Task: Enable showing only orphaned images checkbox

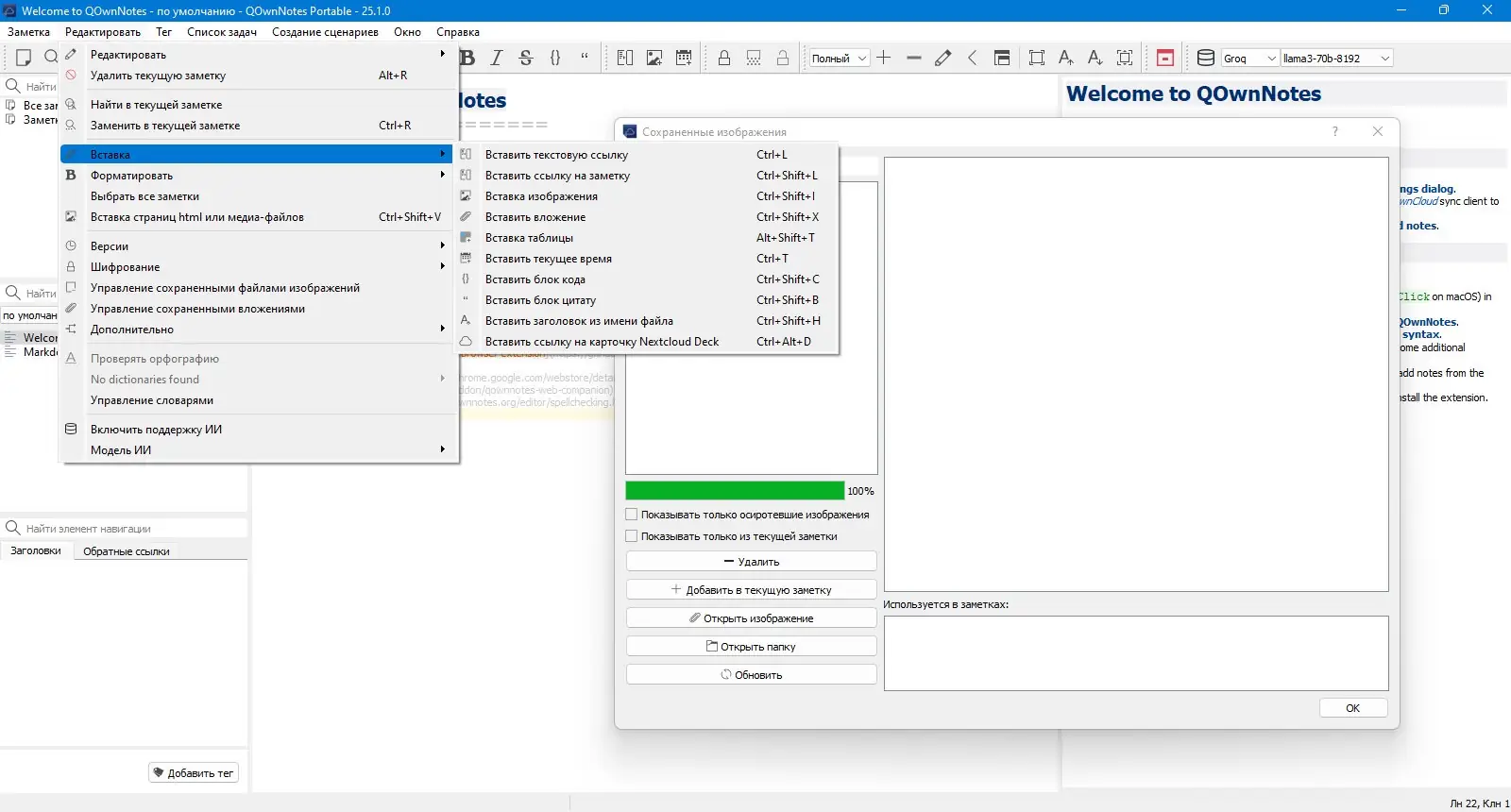Action: [x=632, y=515]
